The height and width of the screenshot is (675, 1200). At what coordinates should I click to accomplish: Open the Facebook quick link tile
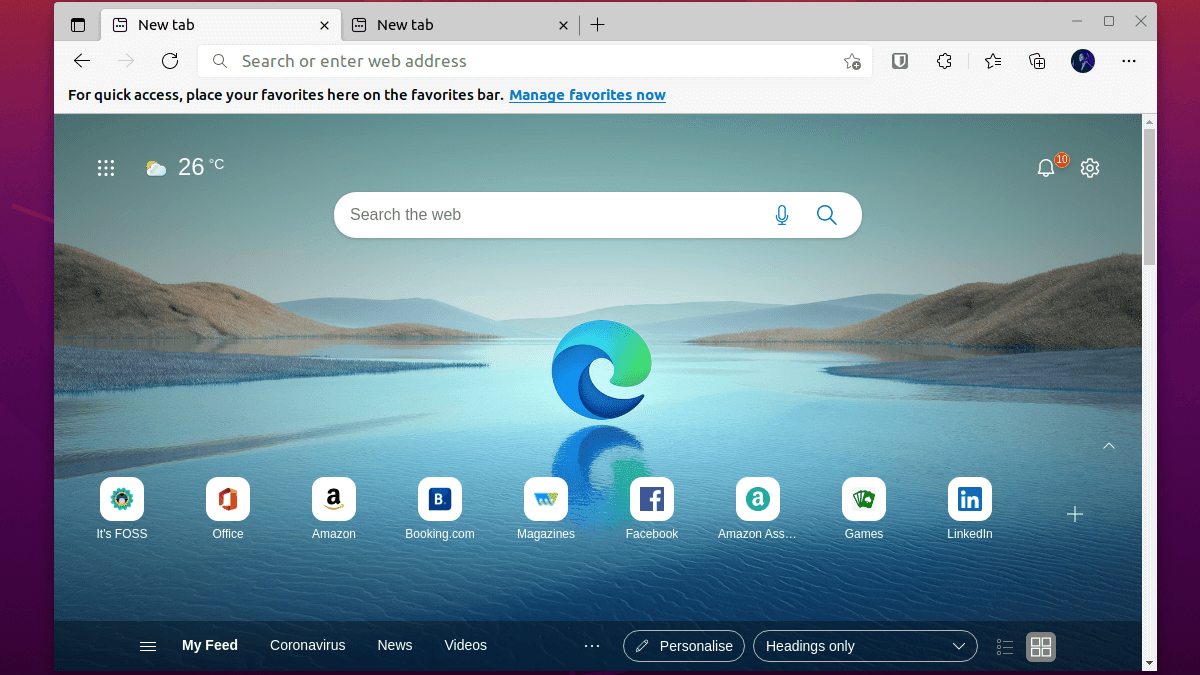click(x=652, y=509)
